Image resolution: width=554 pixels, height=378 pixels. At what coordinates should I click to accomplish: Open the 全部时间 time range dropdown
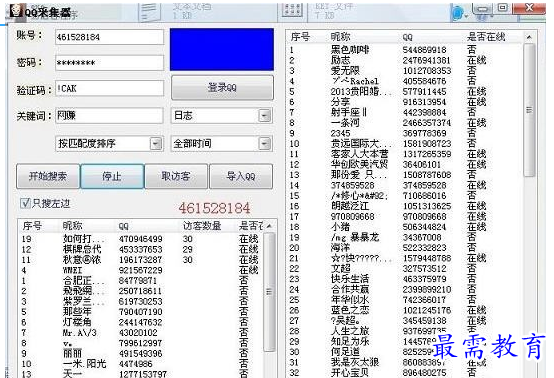click(x=265, y=143)
